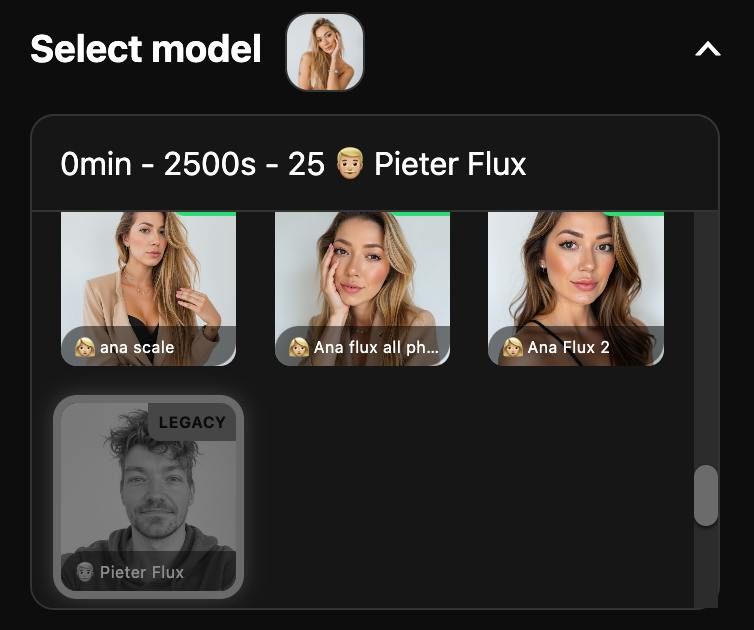The height and width of the screenshot is (630, 754).
Task: Click the green bar atop Ana Flux 2 card
Action: 634,214
